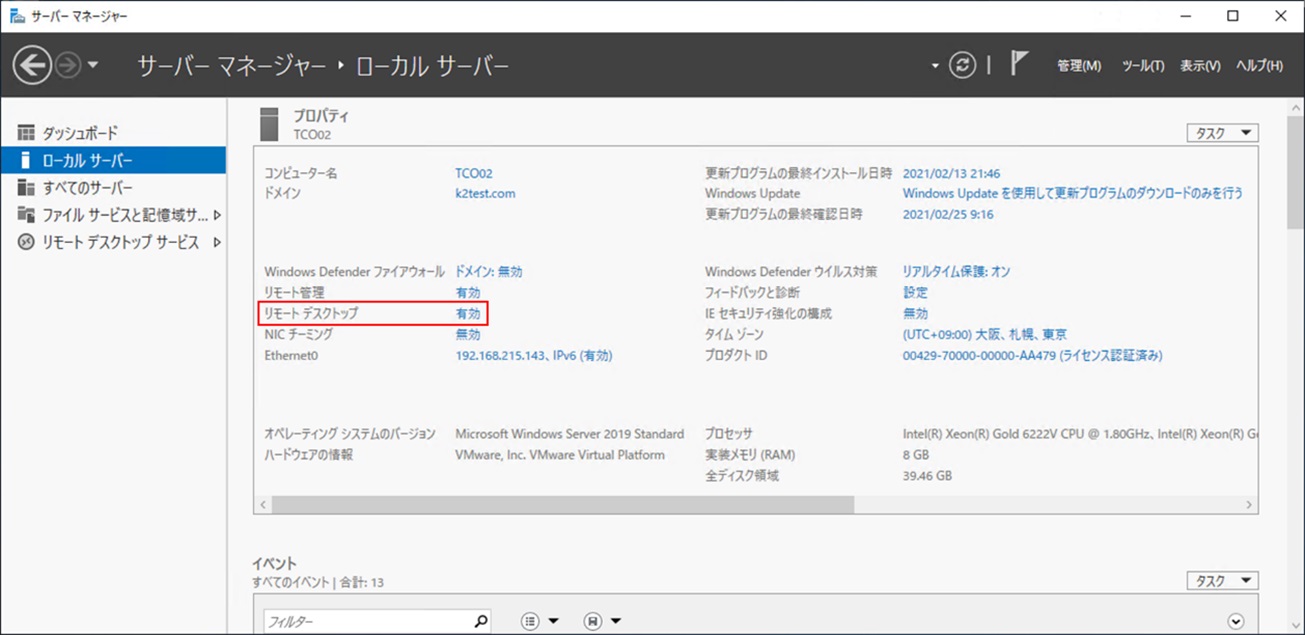Open the navigation history dropdown arrow
Image resolution: width=1305 pixels, height=635 pixels.
tap(93, 66)
